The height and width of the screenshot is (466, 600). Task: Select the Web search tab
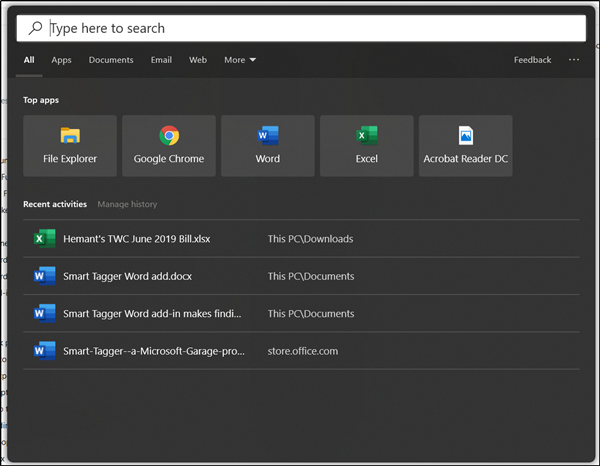click(x=198, y=60)
